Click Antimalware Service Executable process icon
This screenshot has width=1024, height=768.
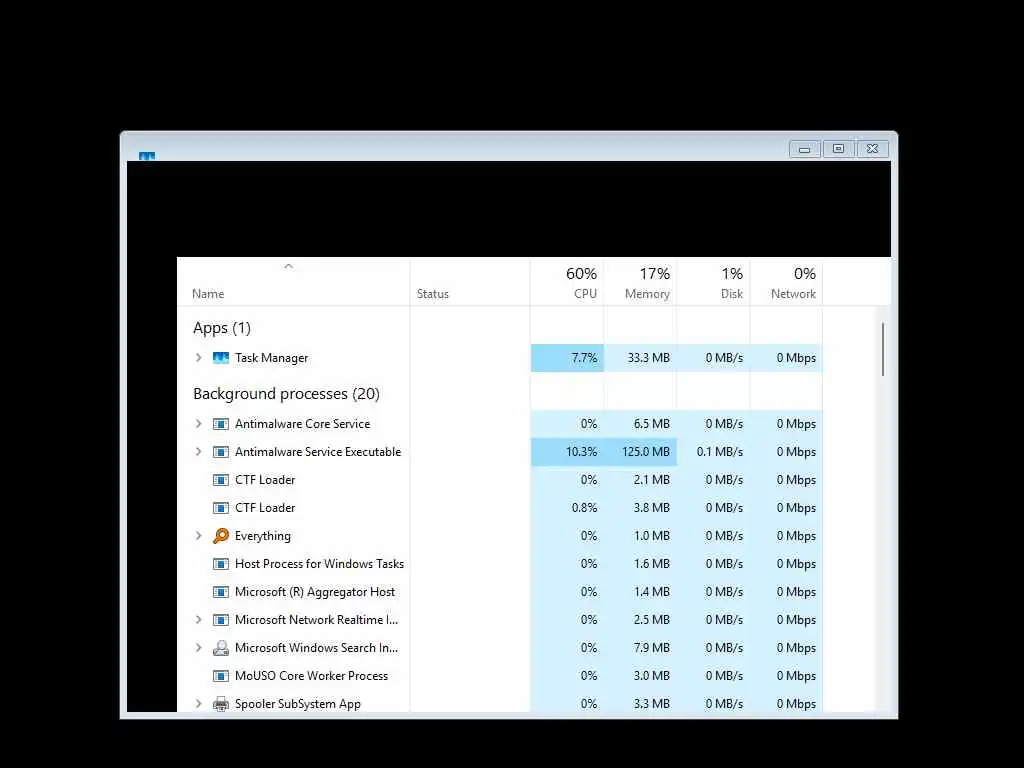coord(221,452)
